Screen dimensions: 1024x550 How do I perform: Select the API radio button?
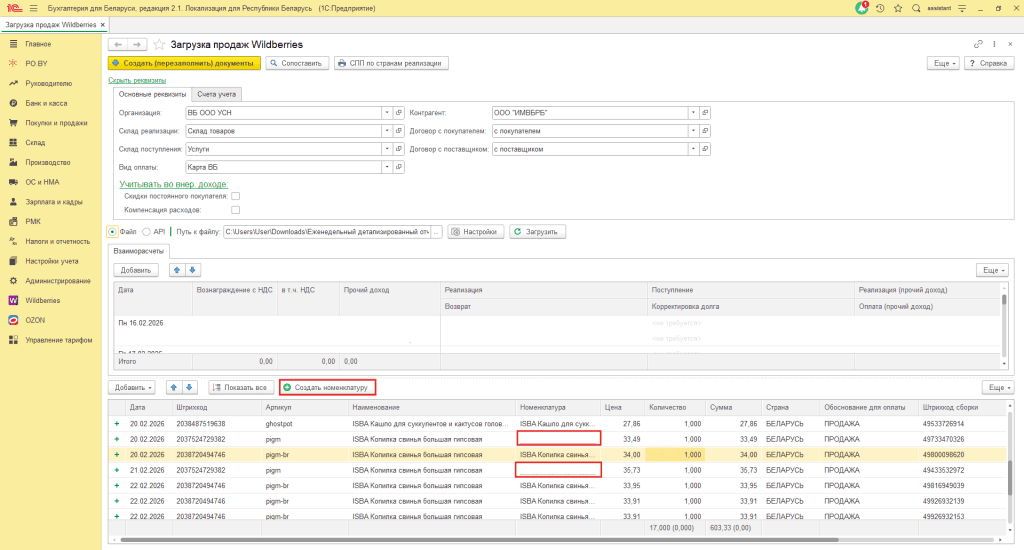pyautogui.click(x=146, y=232)
